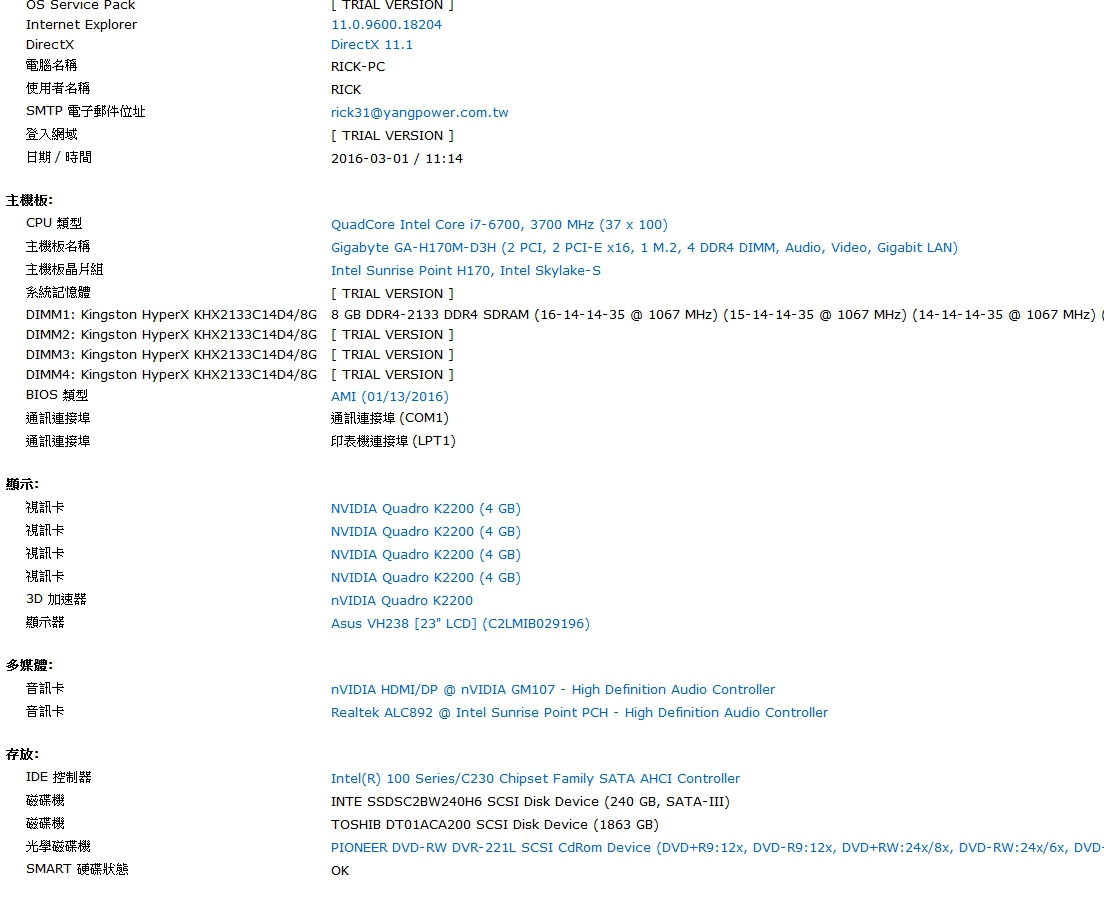Click the SMART 硬碟狀態 label
Screen dimensions: 1104x898
point(77,869)
